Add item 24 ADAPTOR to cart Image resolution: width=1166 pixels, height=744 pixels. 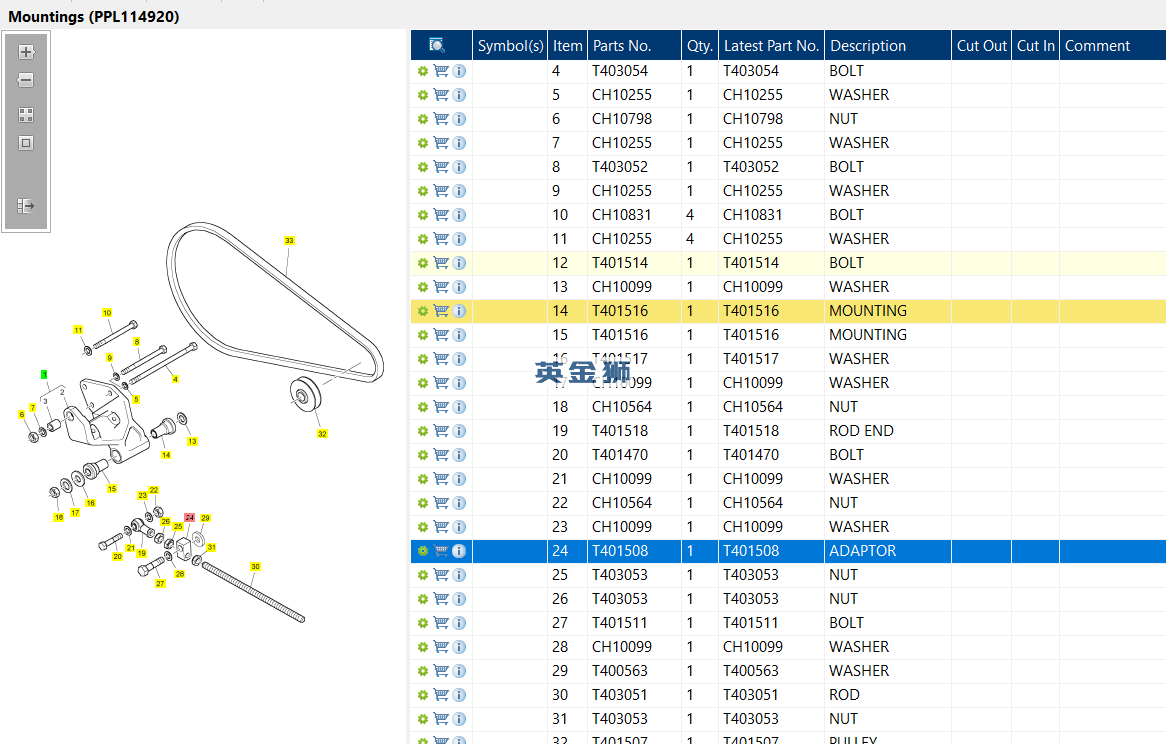[441, 551]
